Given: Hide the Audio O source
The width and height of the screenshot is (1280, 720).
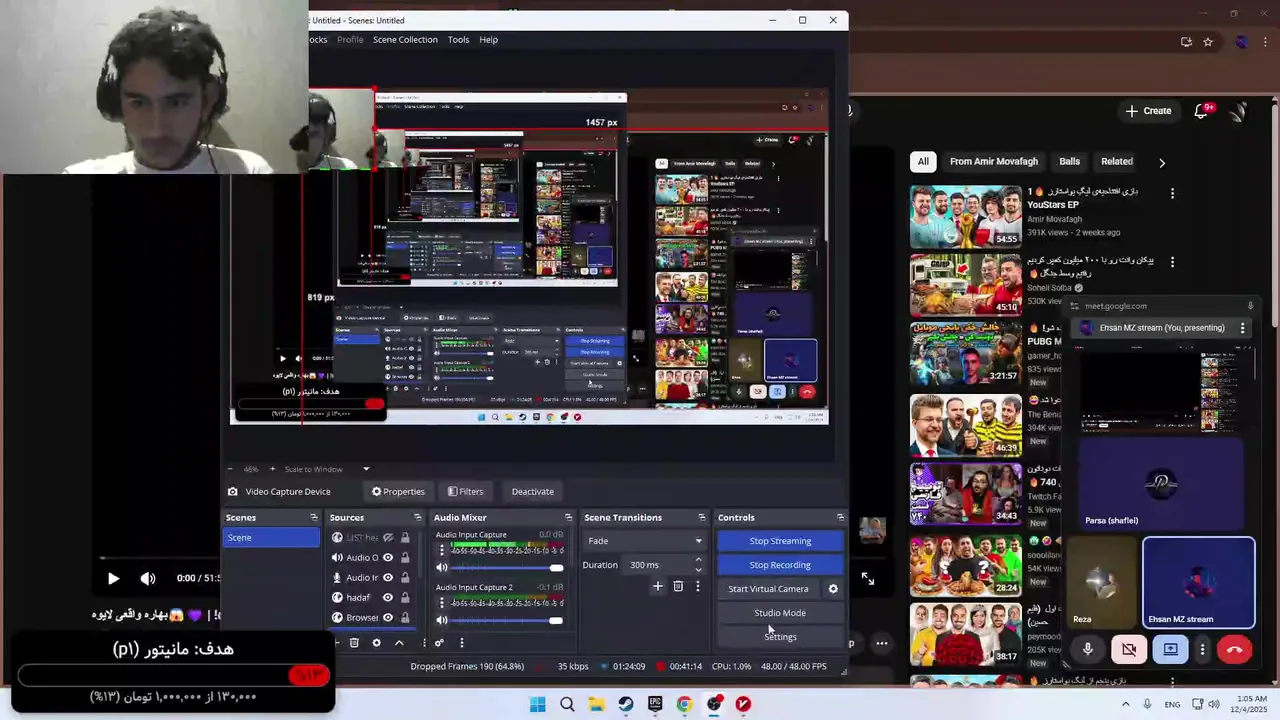Looking at the screenshot, I should [388, 558].
